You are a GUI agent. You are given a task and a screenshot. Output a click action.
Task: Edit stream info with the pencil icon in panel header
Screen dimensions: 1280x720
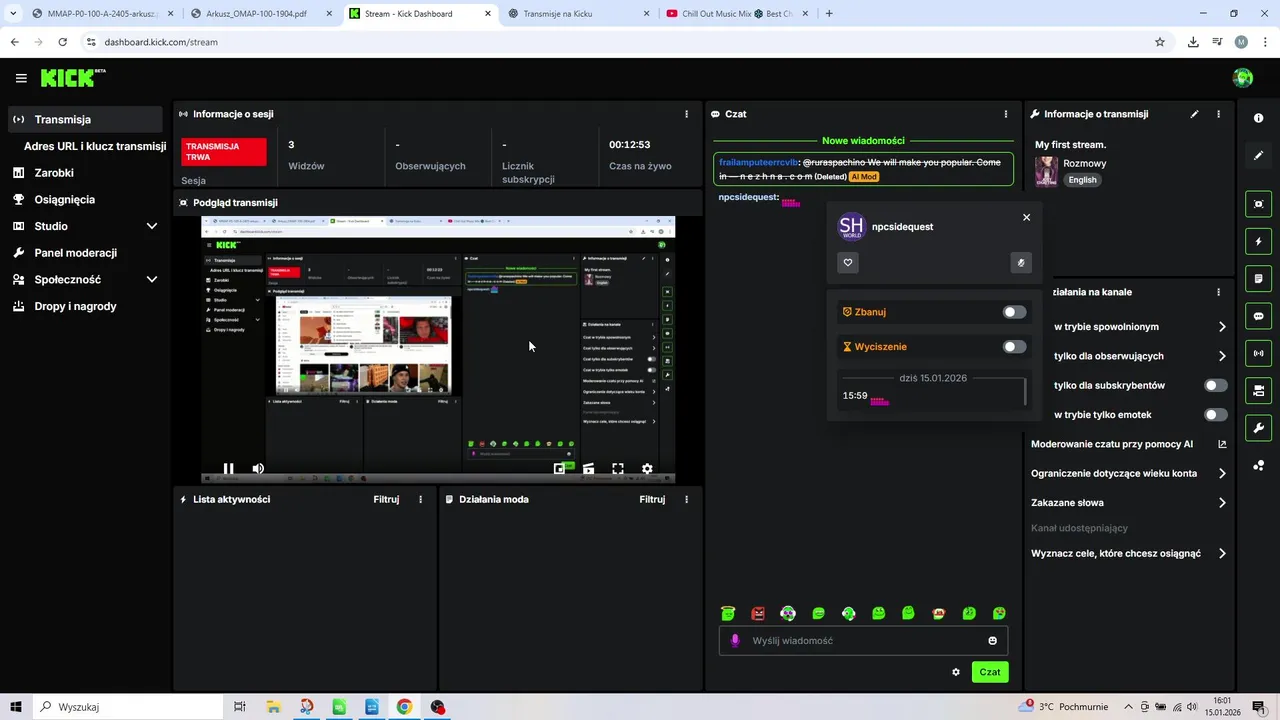1194,114
